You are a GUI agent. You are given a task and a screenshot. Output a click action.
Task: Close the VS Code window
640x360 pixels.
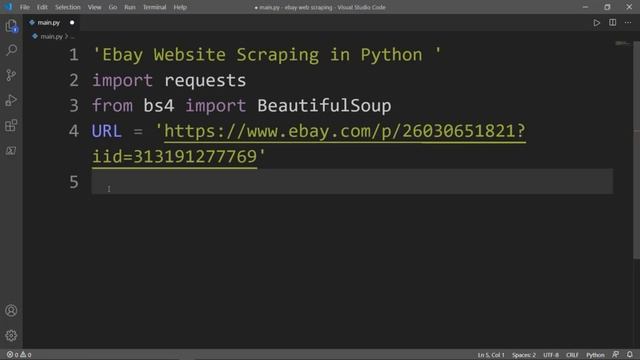click(x=629, y=7)
